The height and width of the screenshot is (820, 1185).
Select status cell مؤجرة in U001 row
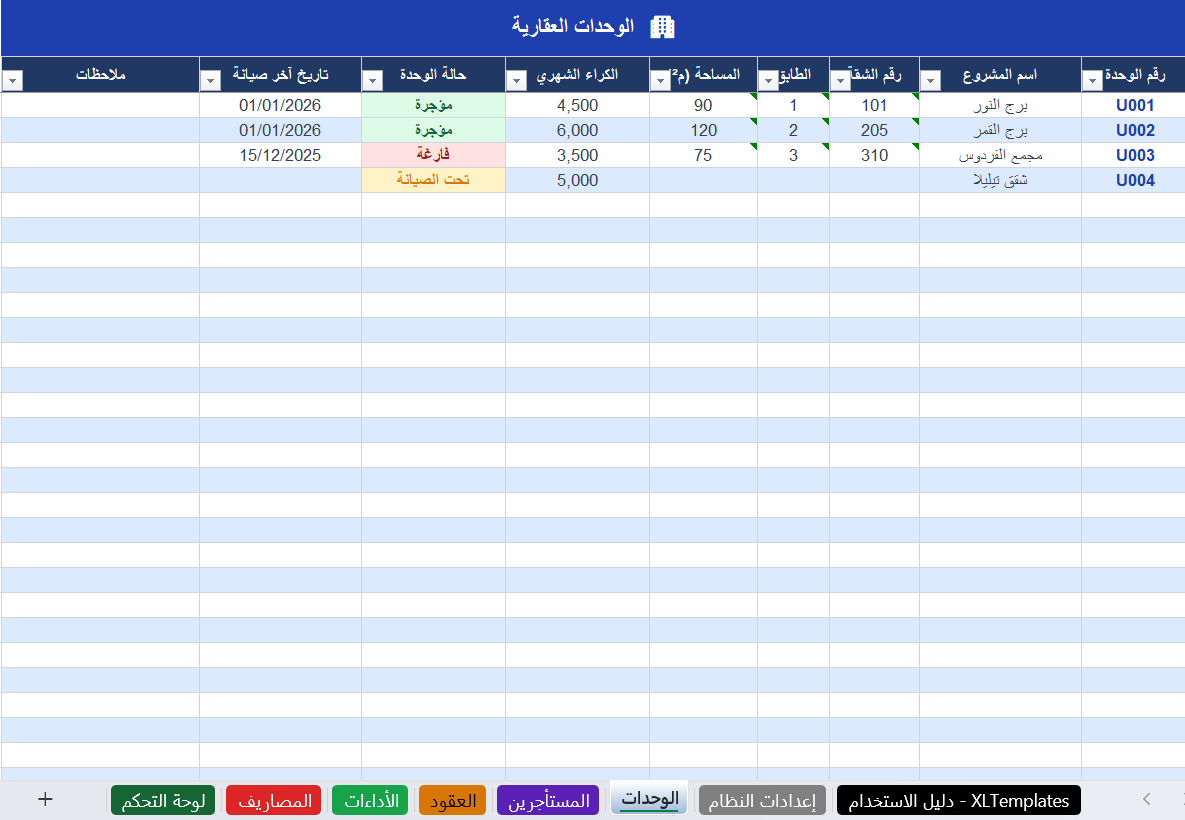tap(433, 105)
